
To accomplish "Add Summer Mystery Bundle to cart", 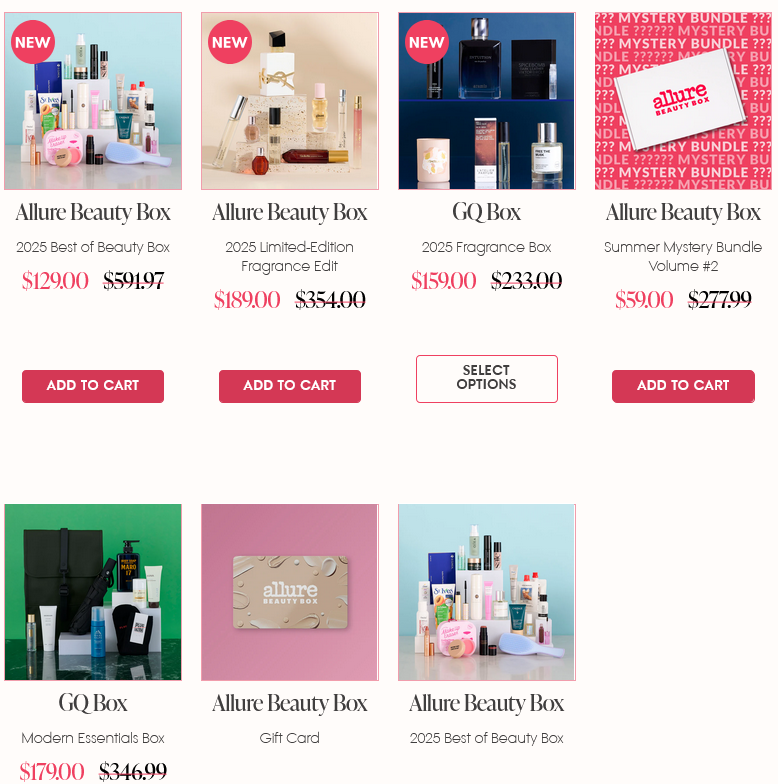I will click(x=683, y=386).
